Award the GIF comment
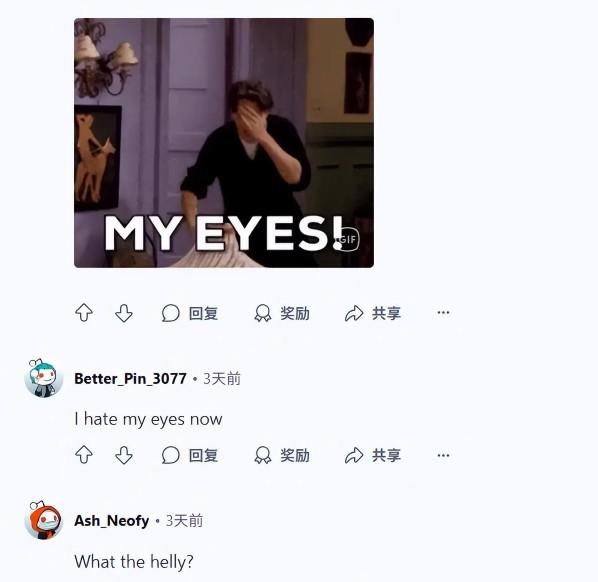Screen dimensions: 598x582 click(282, 313)
